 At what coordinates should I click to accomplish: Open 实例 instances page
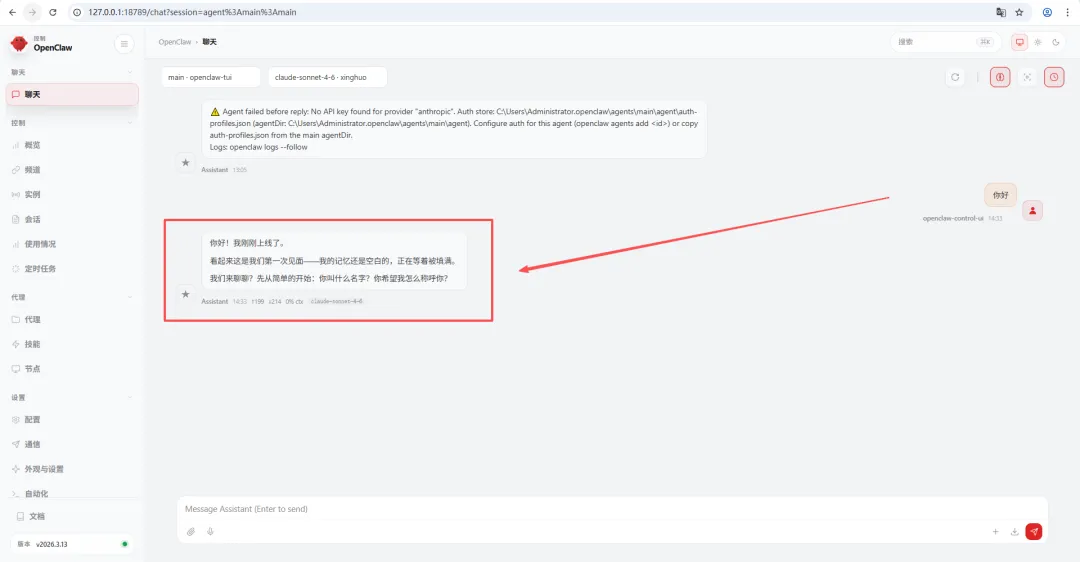pyautogui.click(x=72, y=195)
